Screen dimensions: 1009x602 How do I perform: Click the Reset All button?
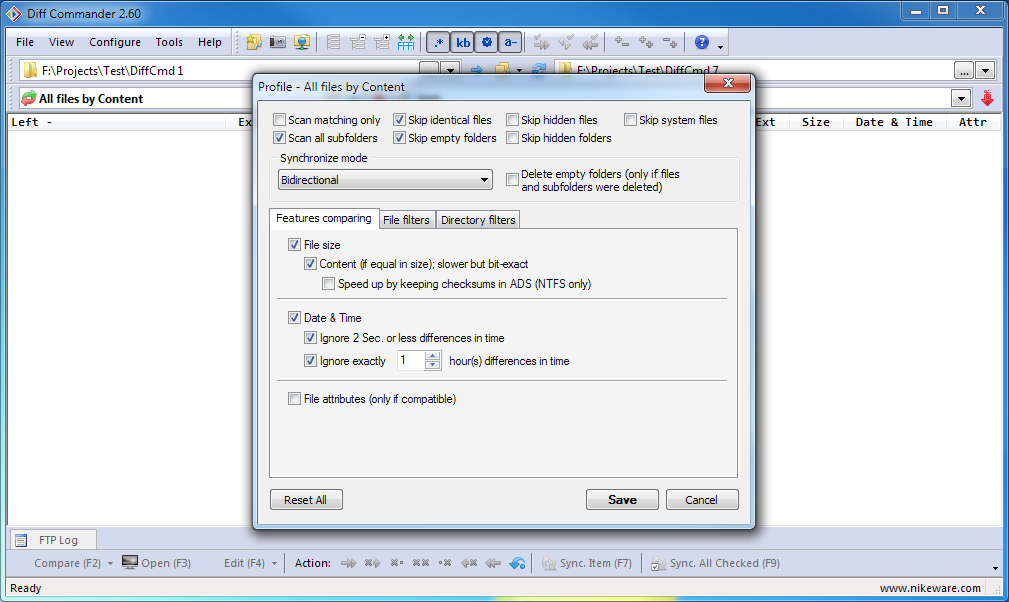click(x=306, y=500)
